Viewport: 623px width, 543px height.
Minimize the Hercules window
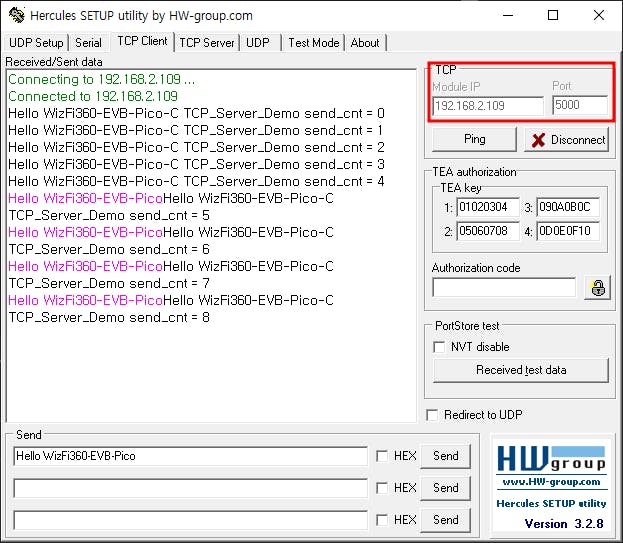click(x=508, y=15)
